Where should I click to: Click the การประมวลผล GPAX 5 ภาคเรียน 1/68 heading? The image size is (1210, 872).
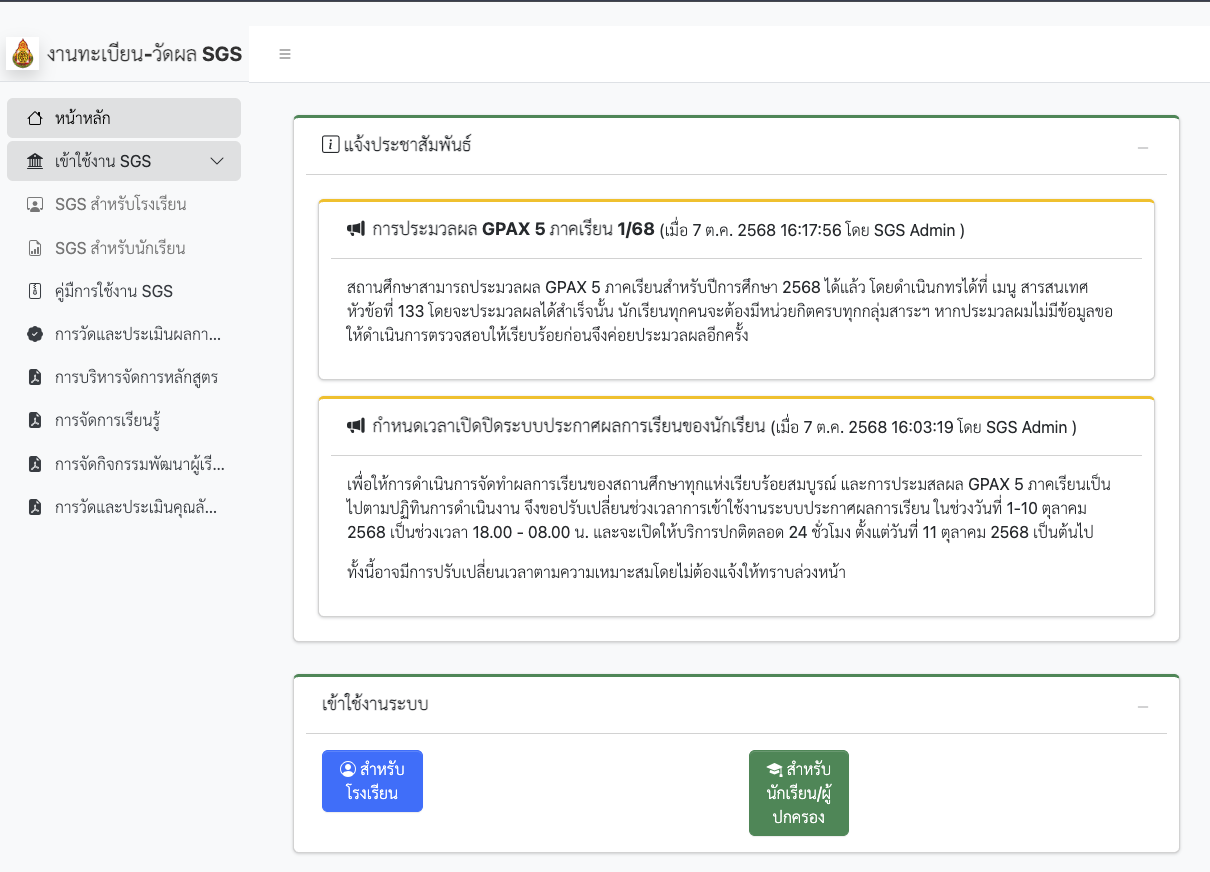[x=513, y=230]
